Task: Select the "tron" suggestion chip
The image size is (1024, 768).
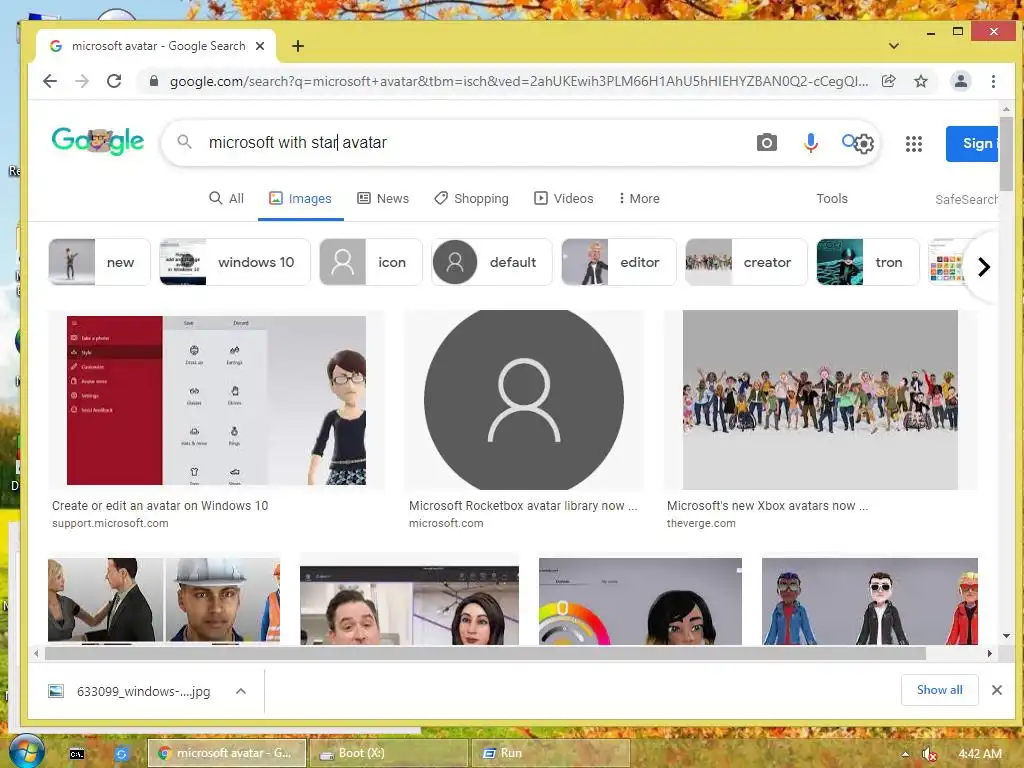Action: tap(868, 262)
